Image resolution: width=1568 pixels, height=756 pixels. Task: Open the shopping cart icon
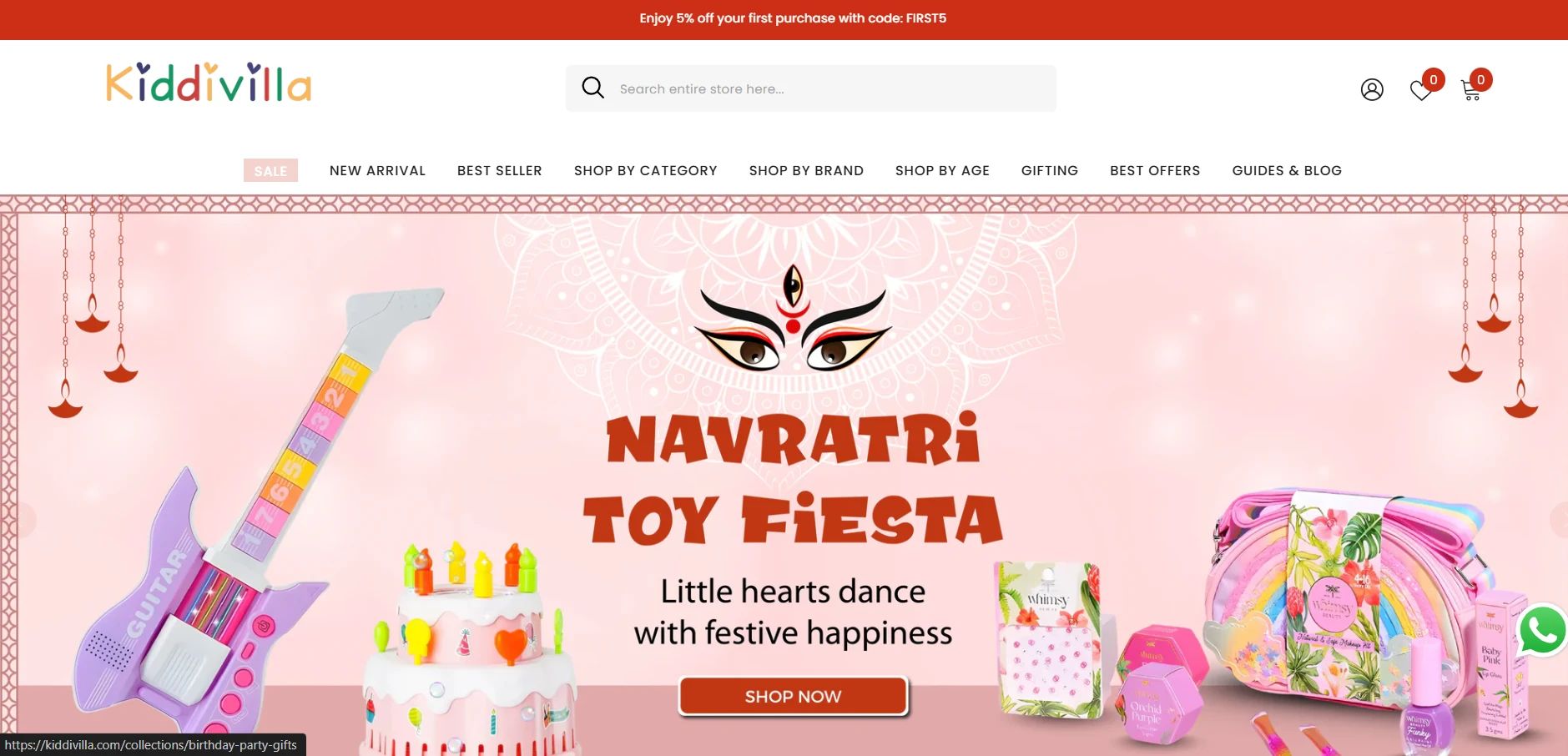tap(1471, 90)
